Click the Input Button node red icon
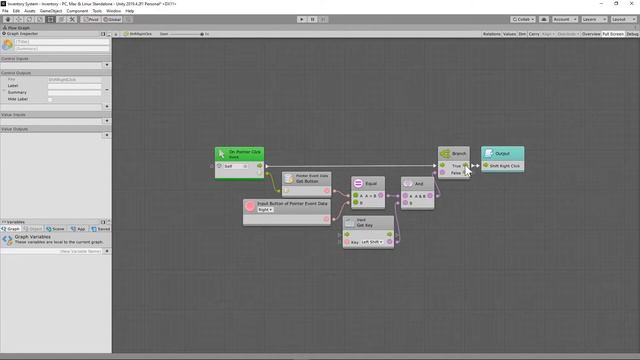Image resolution: width=640 pixels, height=360 pixels. (250, 207)
